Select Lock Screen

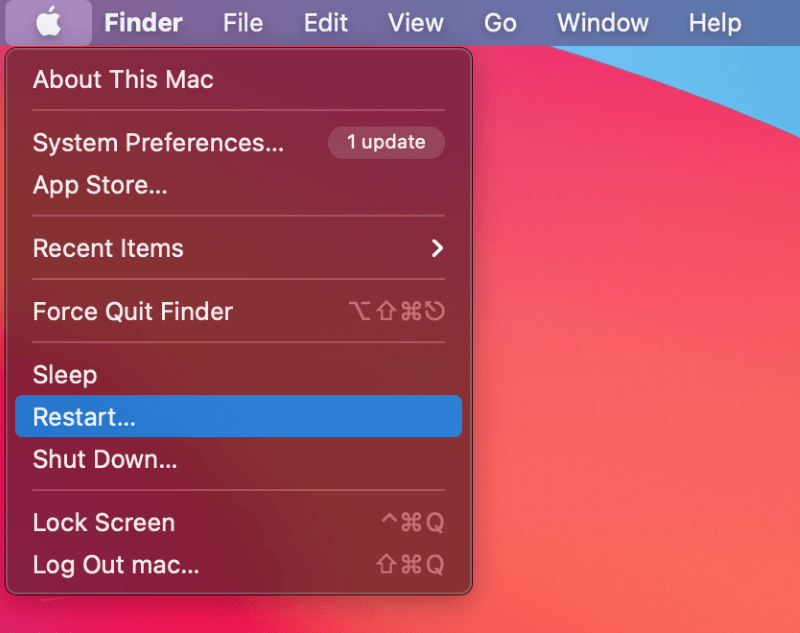click(104, 522)
